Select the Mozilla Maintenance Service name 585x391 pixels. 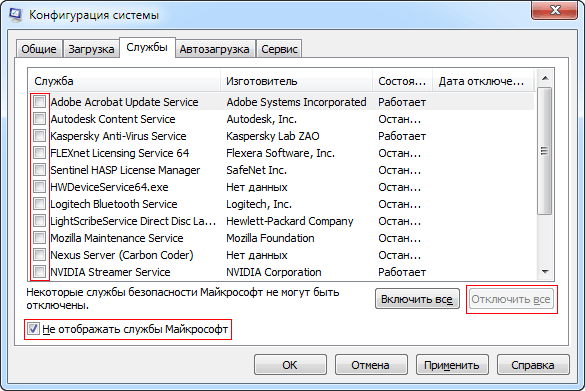pos(117,238)
